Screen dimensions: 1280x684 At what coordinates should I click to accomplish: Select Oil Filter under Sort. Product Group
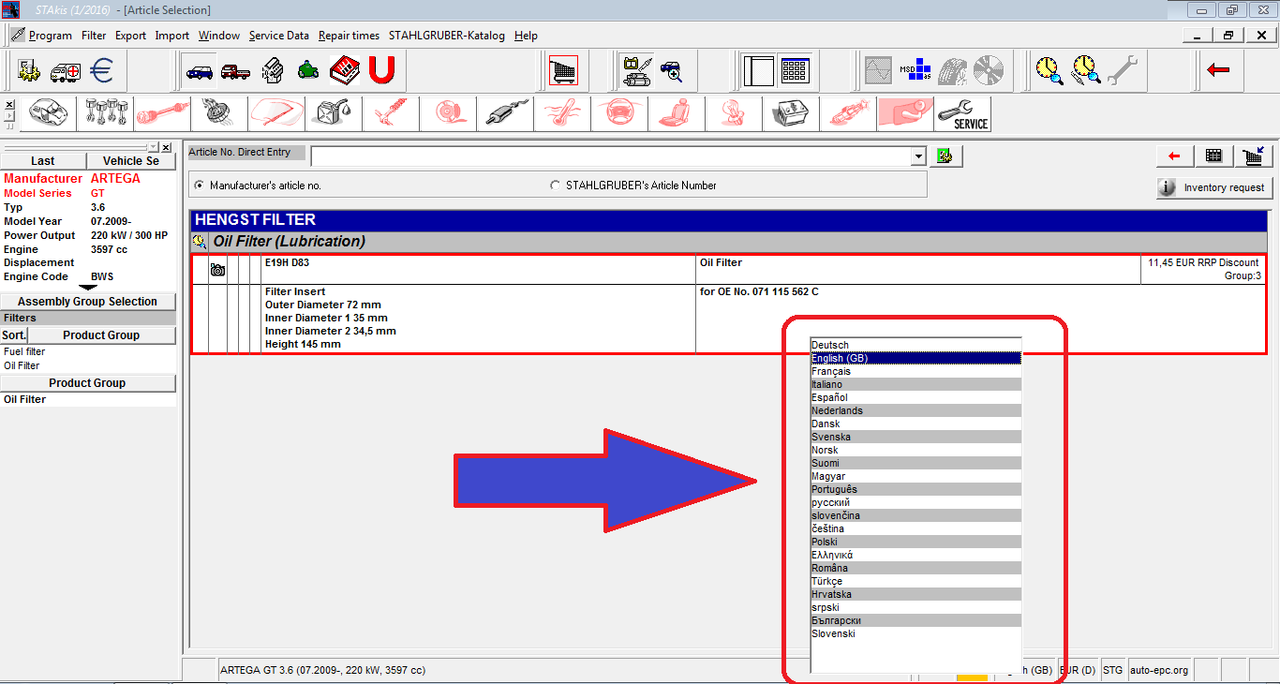pyautogui.click(x=24, y=366)
